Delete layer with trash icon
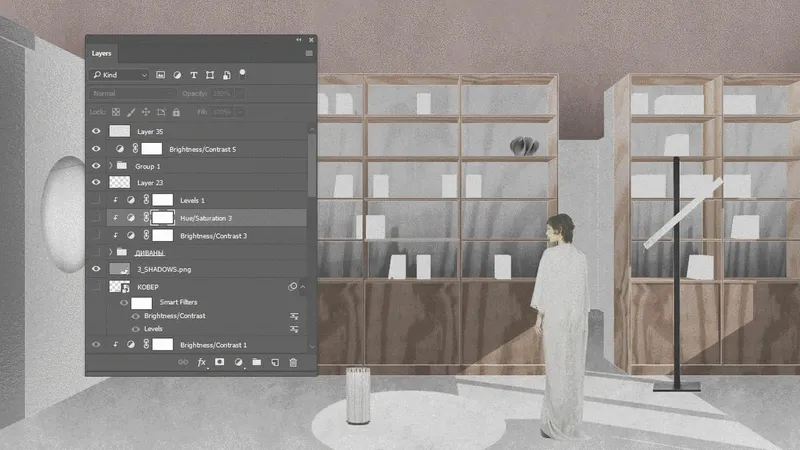Viewport: 800px width, 450px height. 293,362
